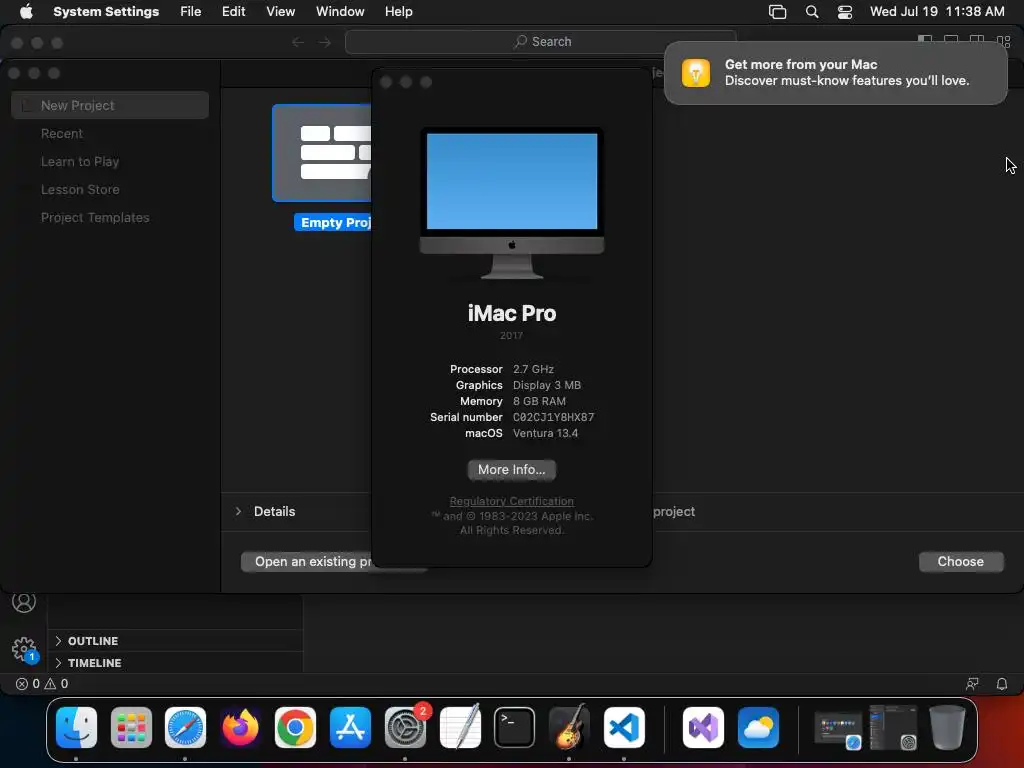Open App Store from the Dock
Screen dimensions: 1024x768
click(350, 728)
